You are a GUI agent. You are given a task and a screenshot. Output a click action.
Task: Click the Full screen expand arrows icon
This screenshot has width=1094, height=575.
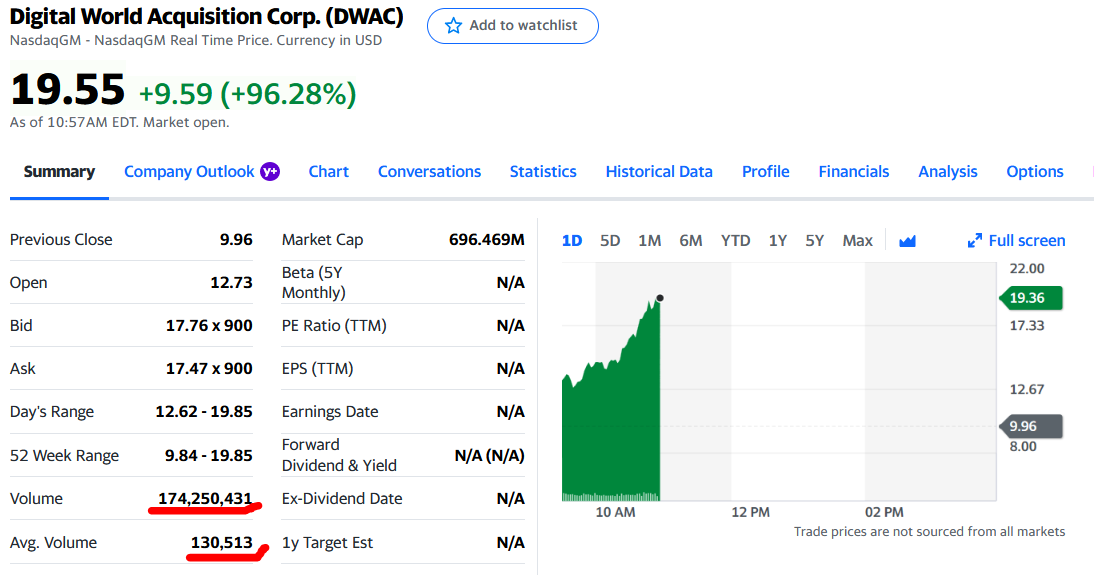coord(975,241)
